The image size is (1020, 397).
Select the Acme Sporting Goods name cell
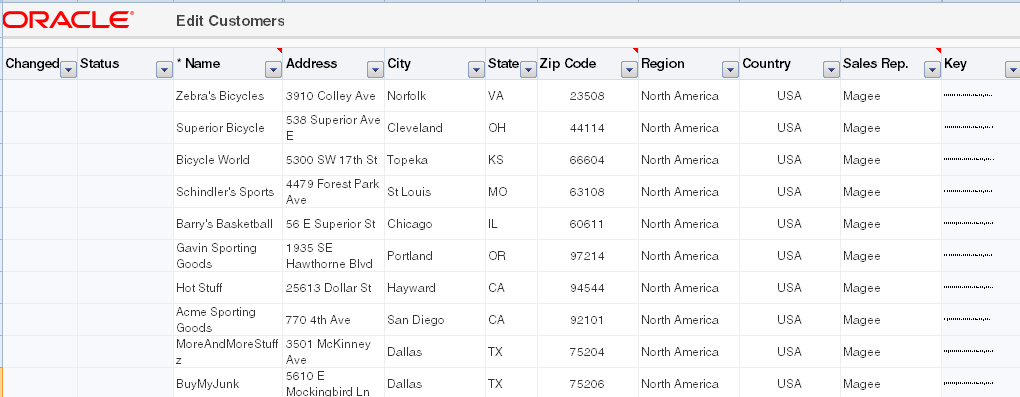tap(228, 320)
